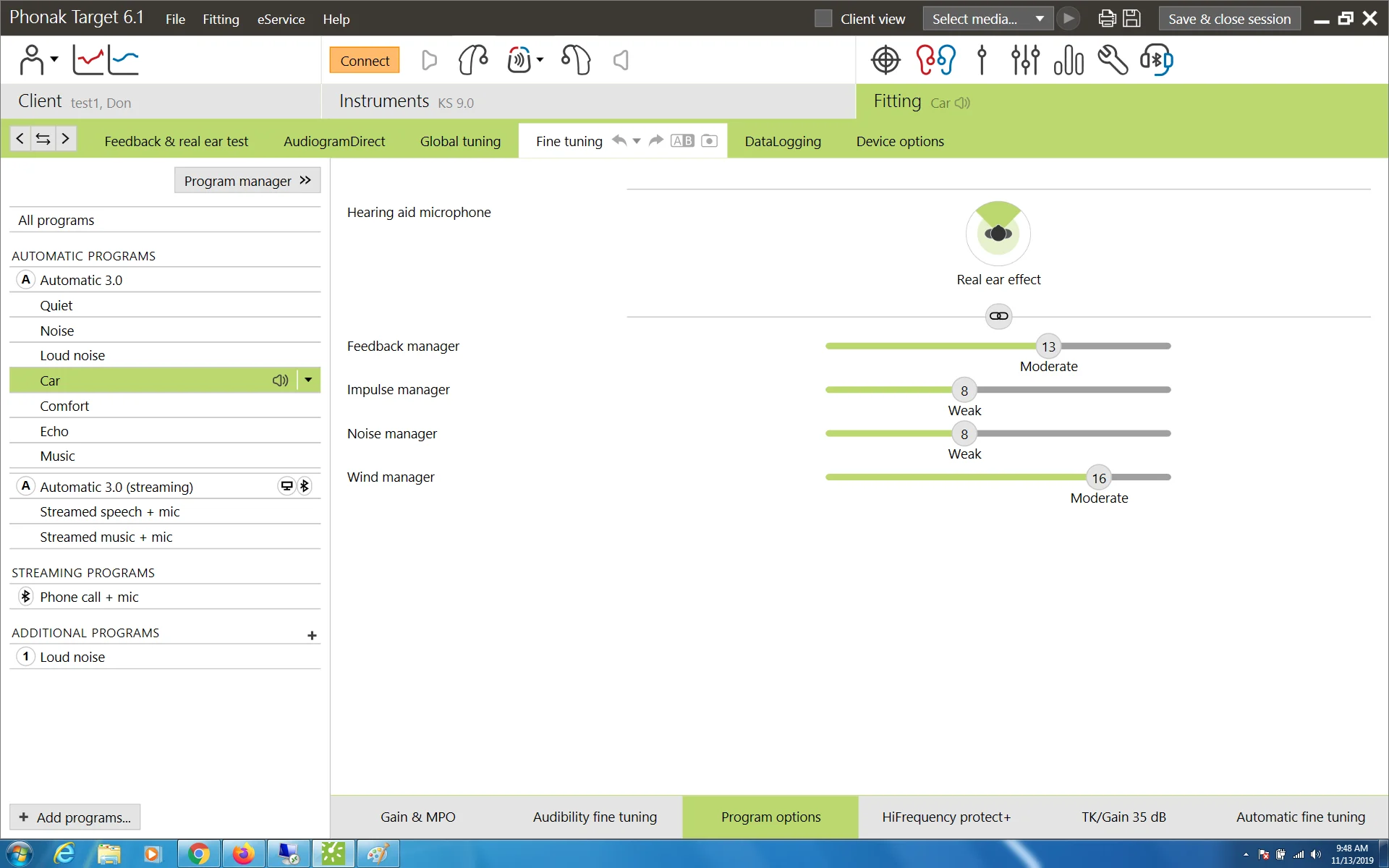The width and height of the screenshot is (1389, 868).
Task: Open the Fitting menu
Action: click(x=221, y=19)
